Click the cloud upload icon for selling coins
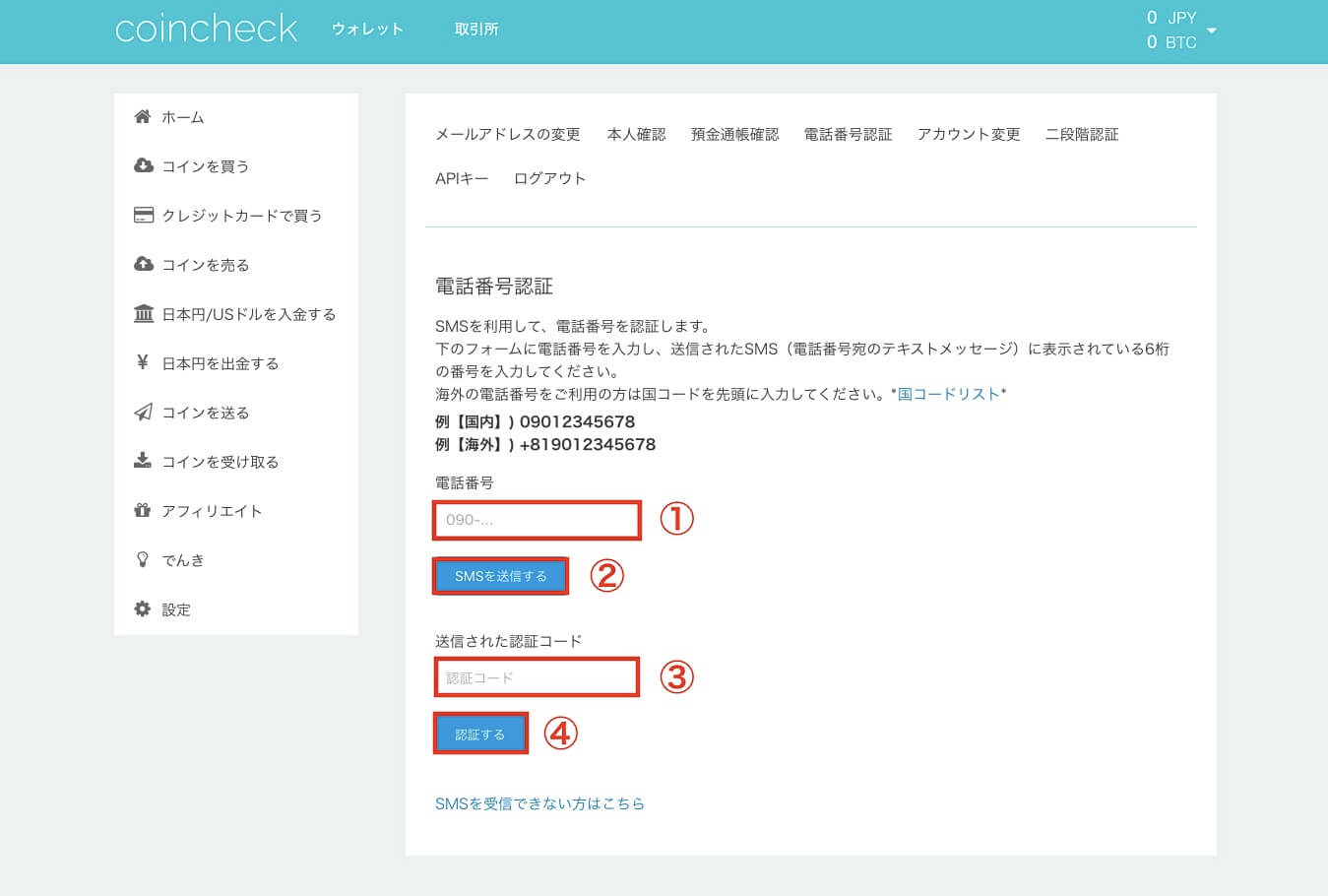Viewport: 1328px width, 896px height. pyautogui.click(x=143, y=264)
